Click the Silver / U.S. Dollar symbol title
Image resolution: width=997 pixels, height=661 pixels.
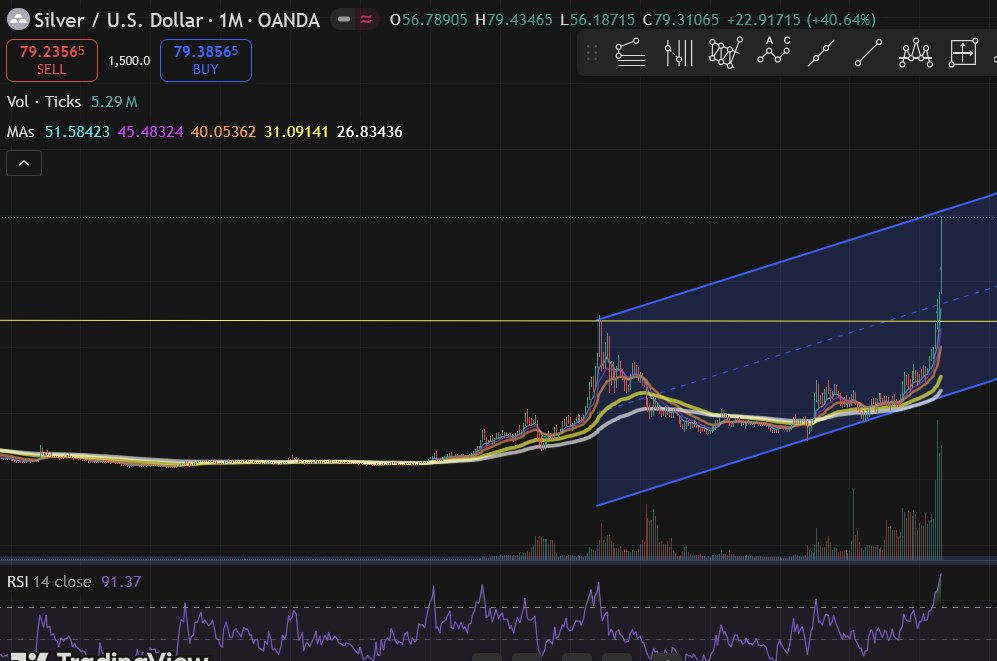(177, 20)
